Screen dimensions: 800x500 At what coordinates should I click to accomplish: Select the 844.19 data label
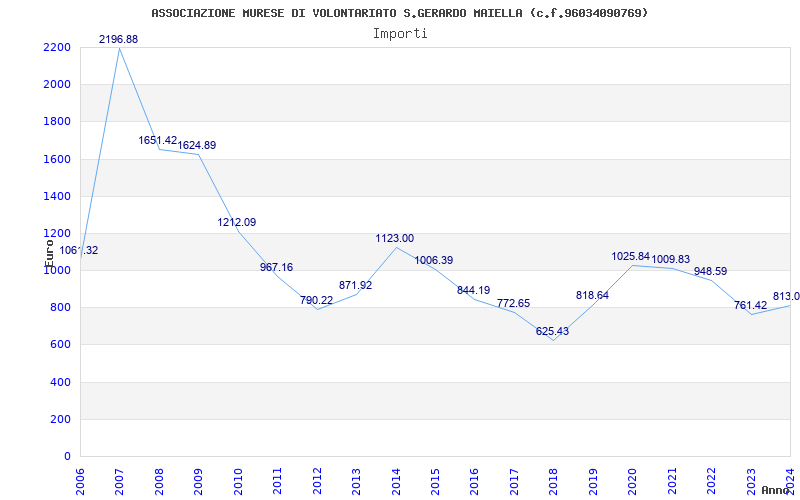[473, 290]
